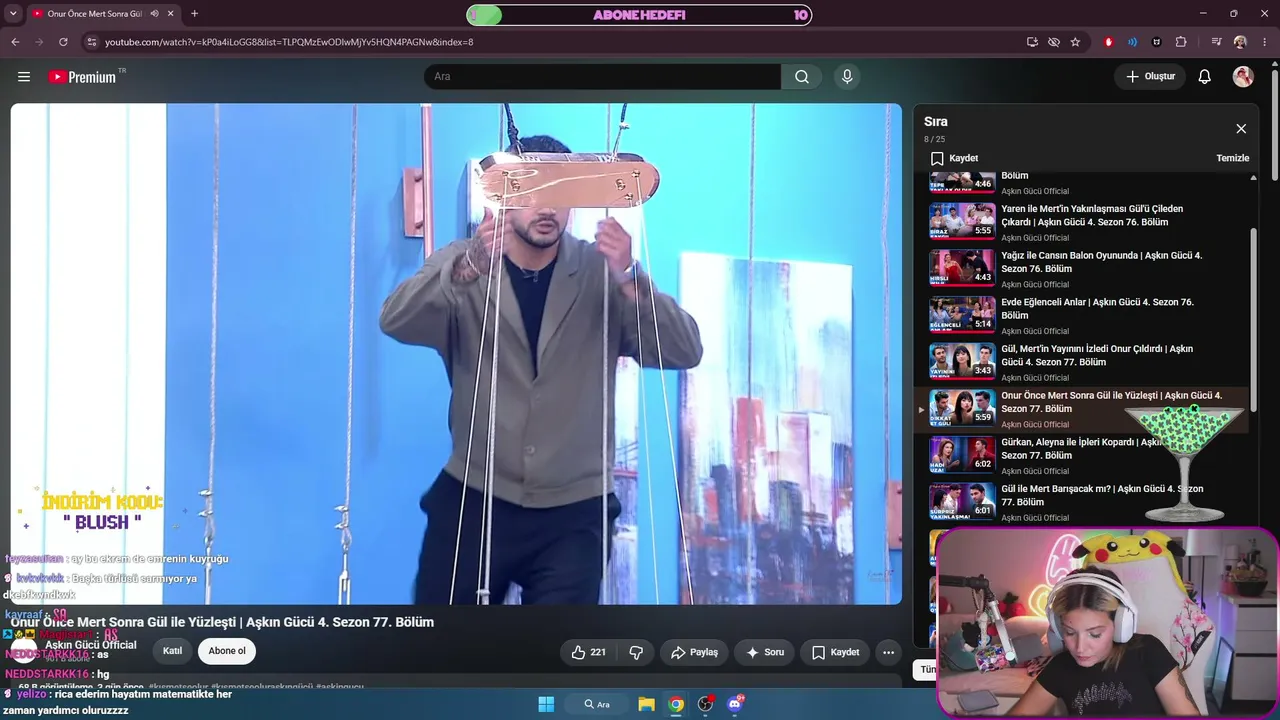Image resolution: width=1280 pixels, height=720 pixels.
Task: Play Yaren ile Mert'in Yakınlaşması video
Action: click(1082, 220)
